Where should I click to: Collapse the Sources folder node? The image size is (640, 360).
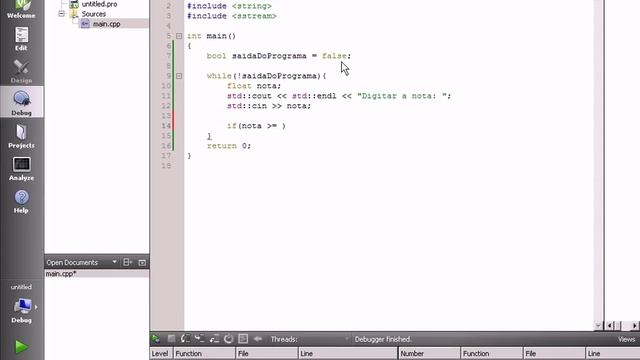(61, 14)
